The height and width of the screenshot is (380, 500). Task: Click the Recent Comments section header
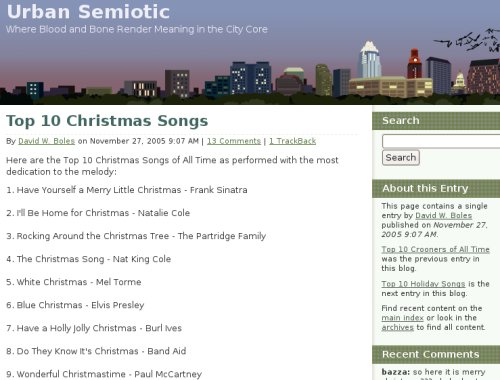436,354
